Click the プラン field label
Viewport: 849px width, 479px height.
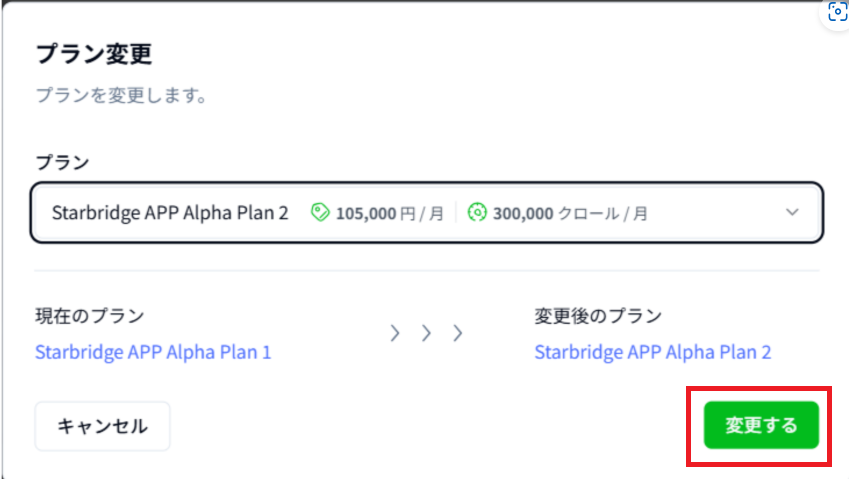tap(62, 161)
